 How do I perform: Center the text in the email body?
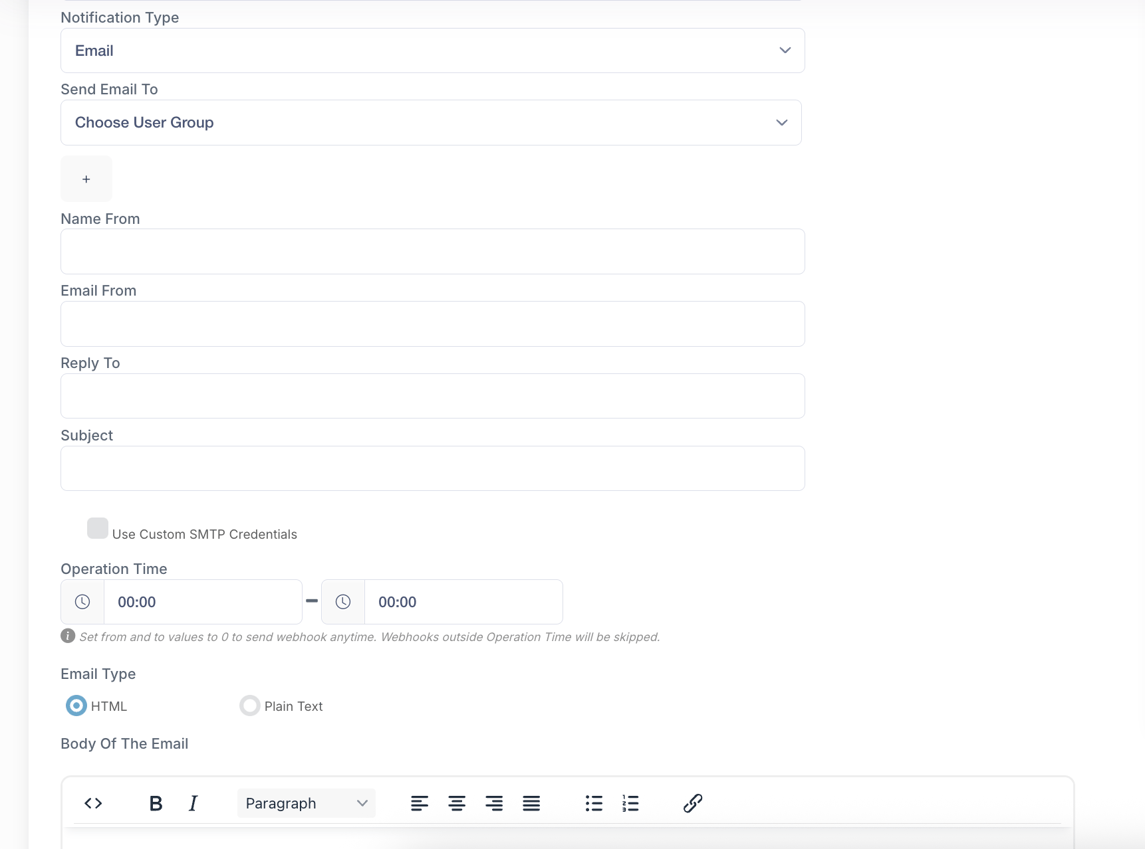point(456,802)
